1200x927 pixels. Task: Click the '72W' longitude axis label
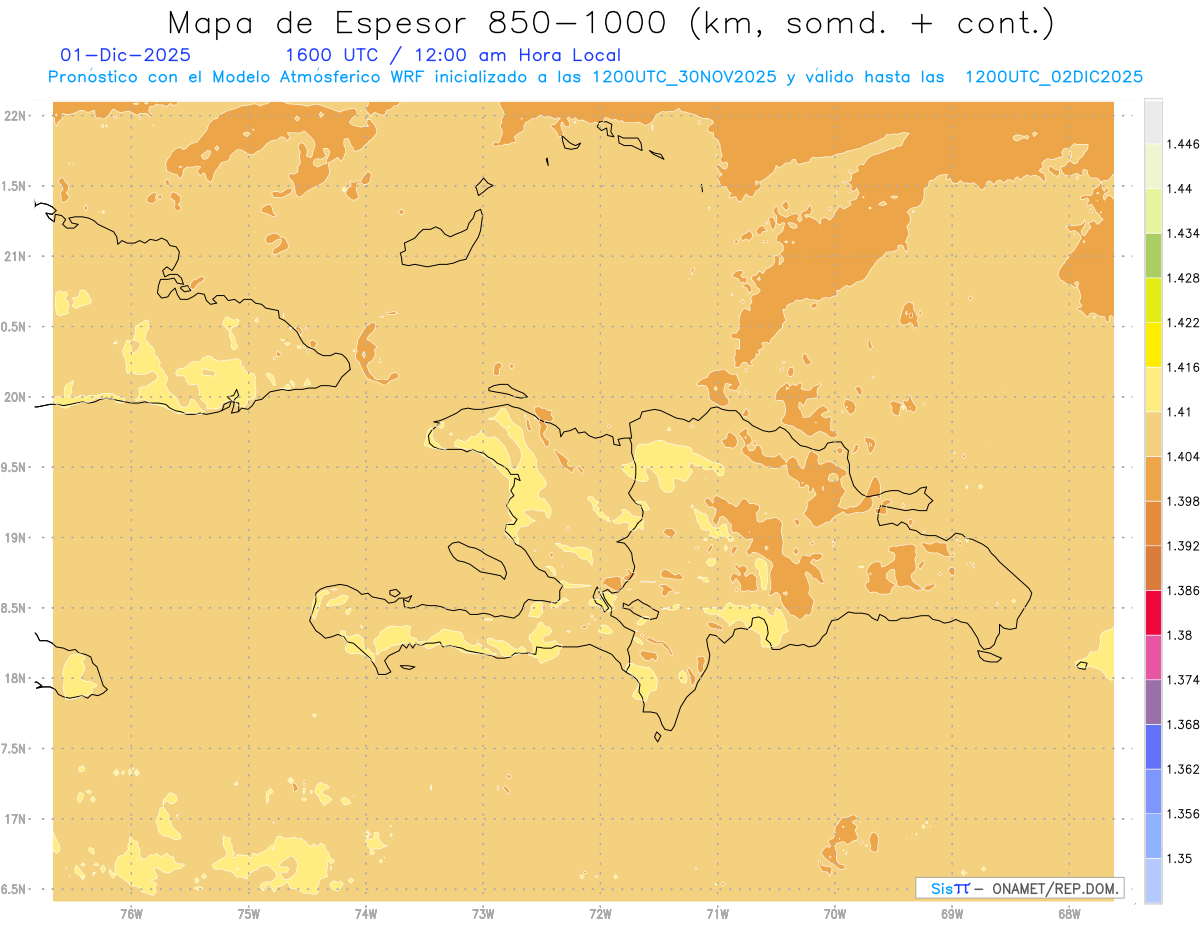[600, 914]
